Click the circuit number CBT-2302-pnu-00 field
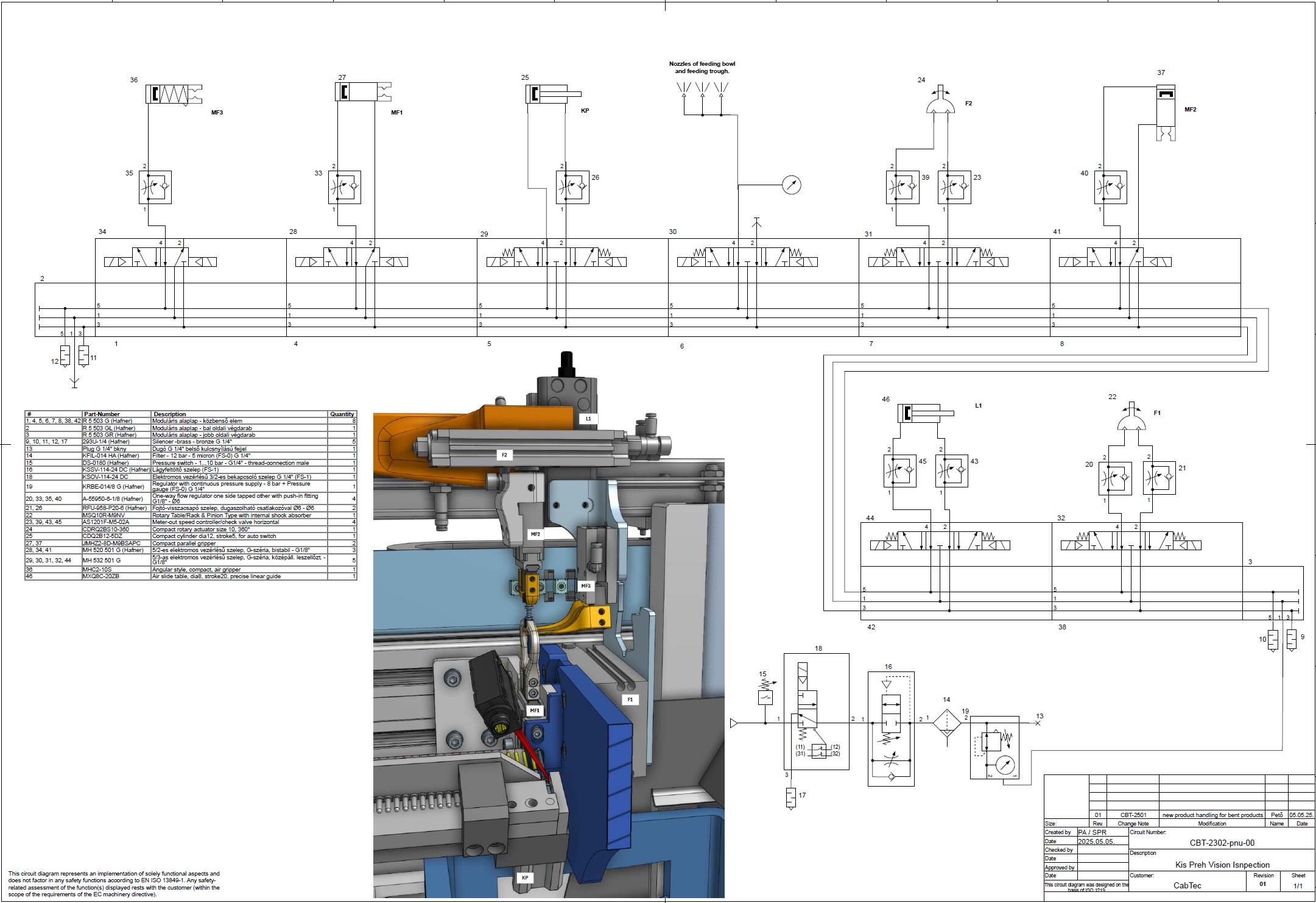The image size is (1316, 903). click(1222, 843)
